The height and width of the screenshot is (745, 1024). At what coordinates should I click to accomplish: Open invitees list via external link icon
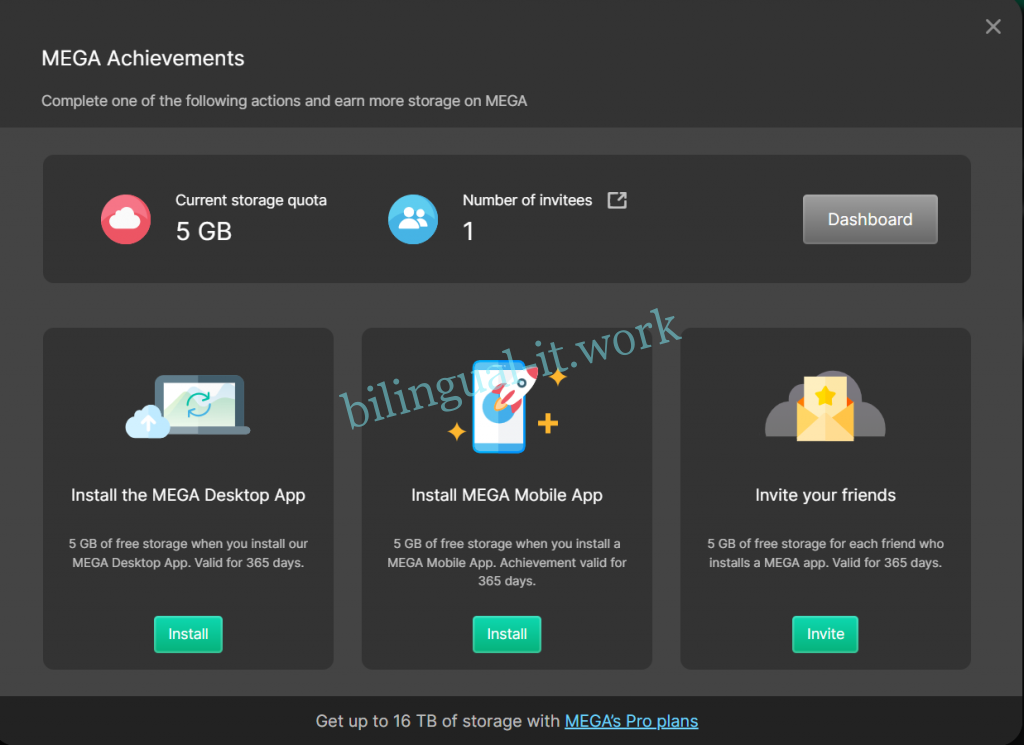[618, 200]
